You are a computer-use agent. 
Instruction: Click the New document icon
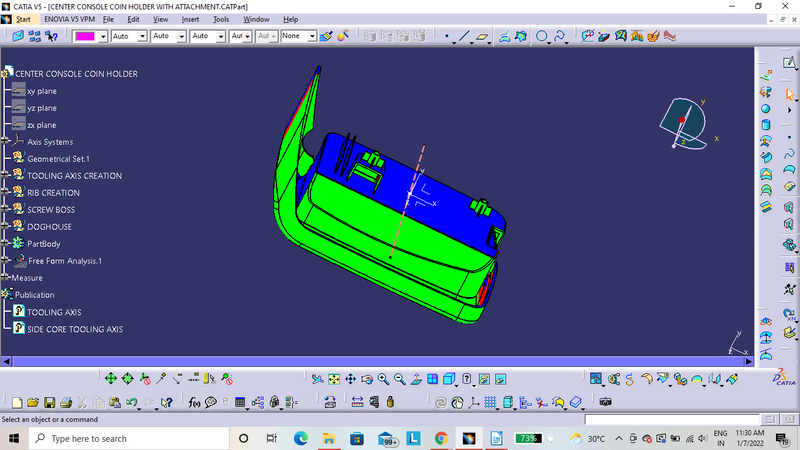click(x=17, y=403)
